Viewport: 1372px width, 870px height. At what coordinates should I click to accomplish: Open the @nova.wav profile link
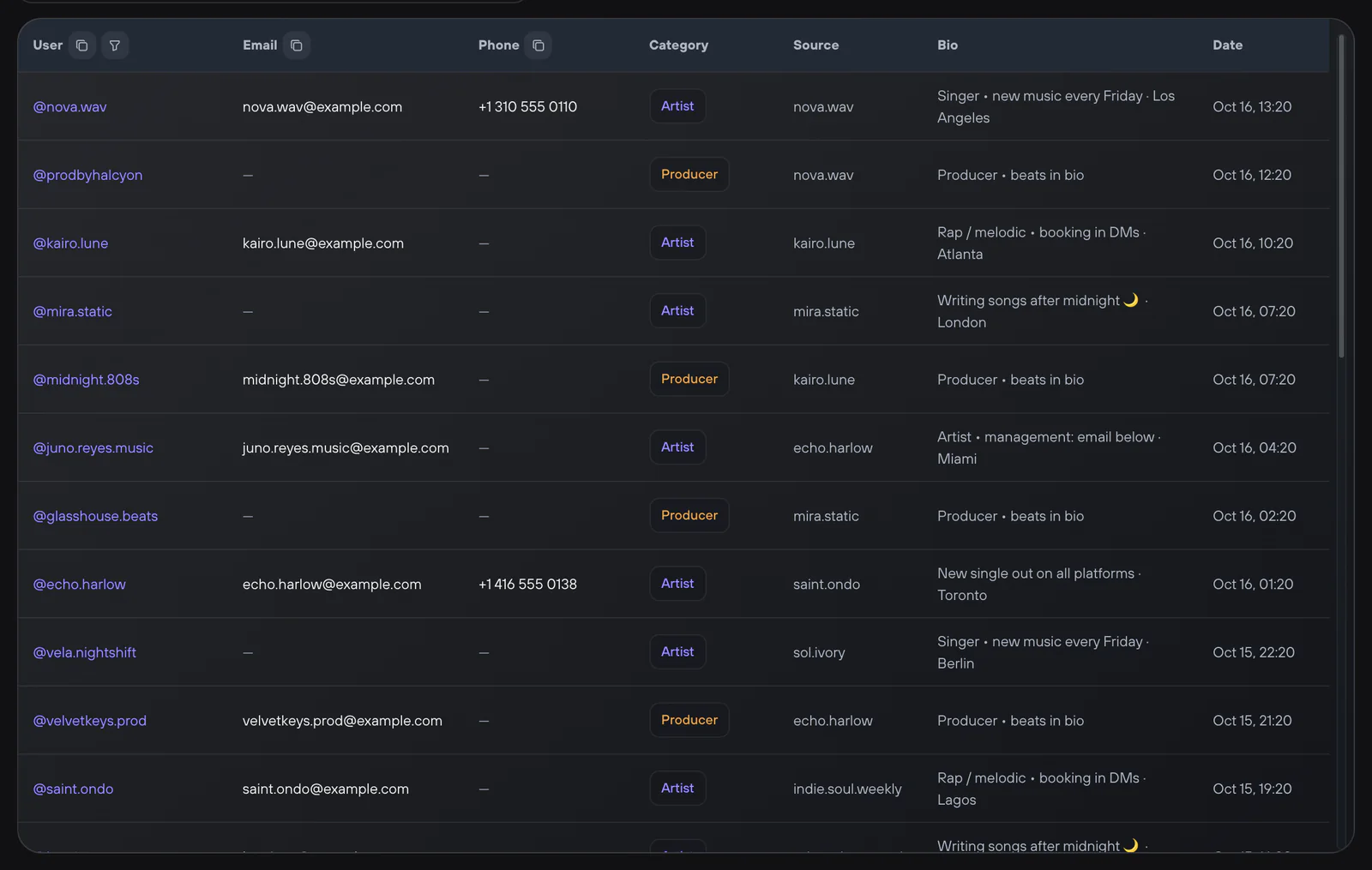coord(69,107)
